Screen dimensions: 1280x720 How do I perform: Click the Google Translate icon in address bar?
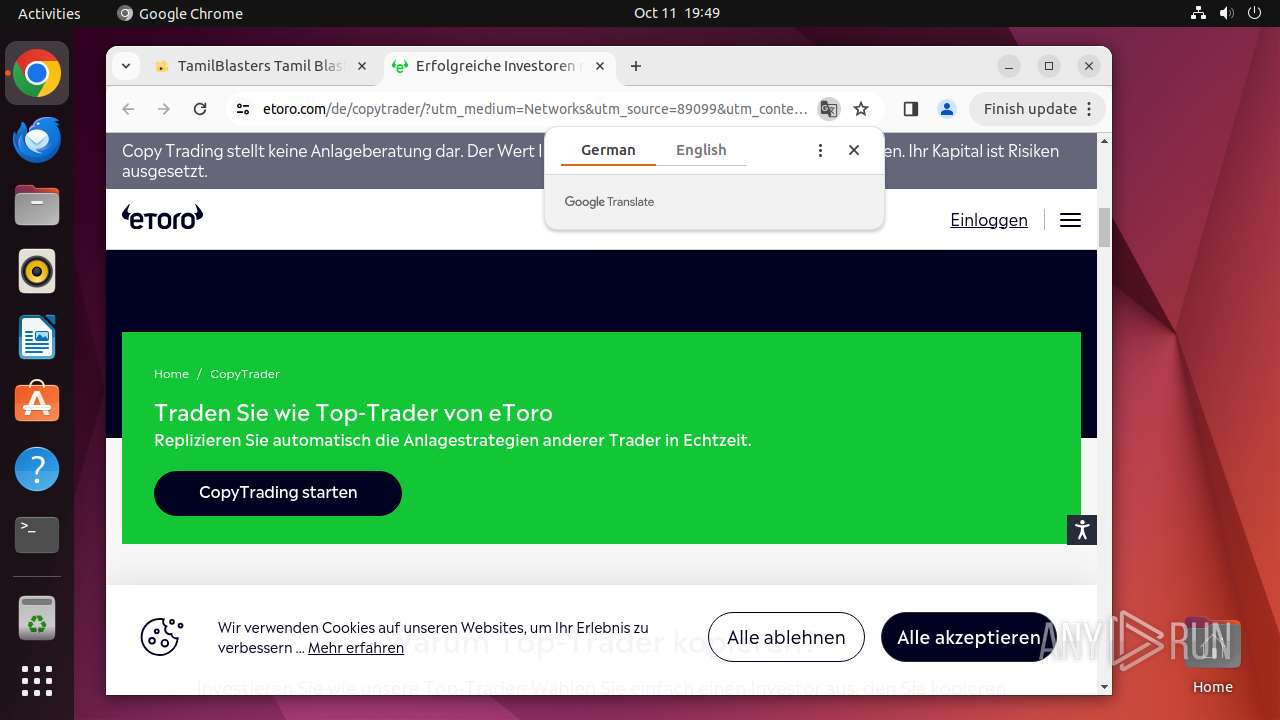click(x=828, y=109)
